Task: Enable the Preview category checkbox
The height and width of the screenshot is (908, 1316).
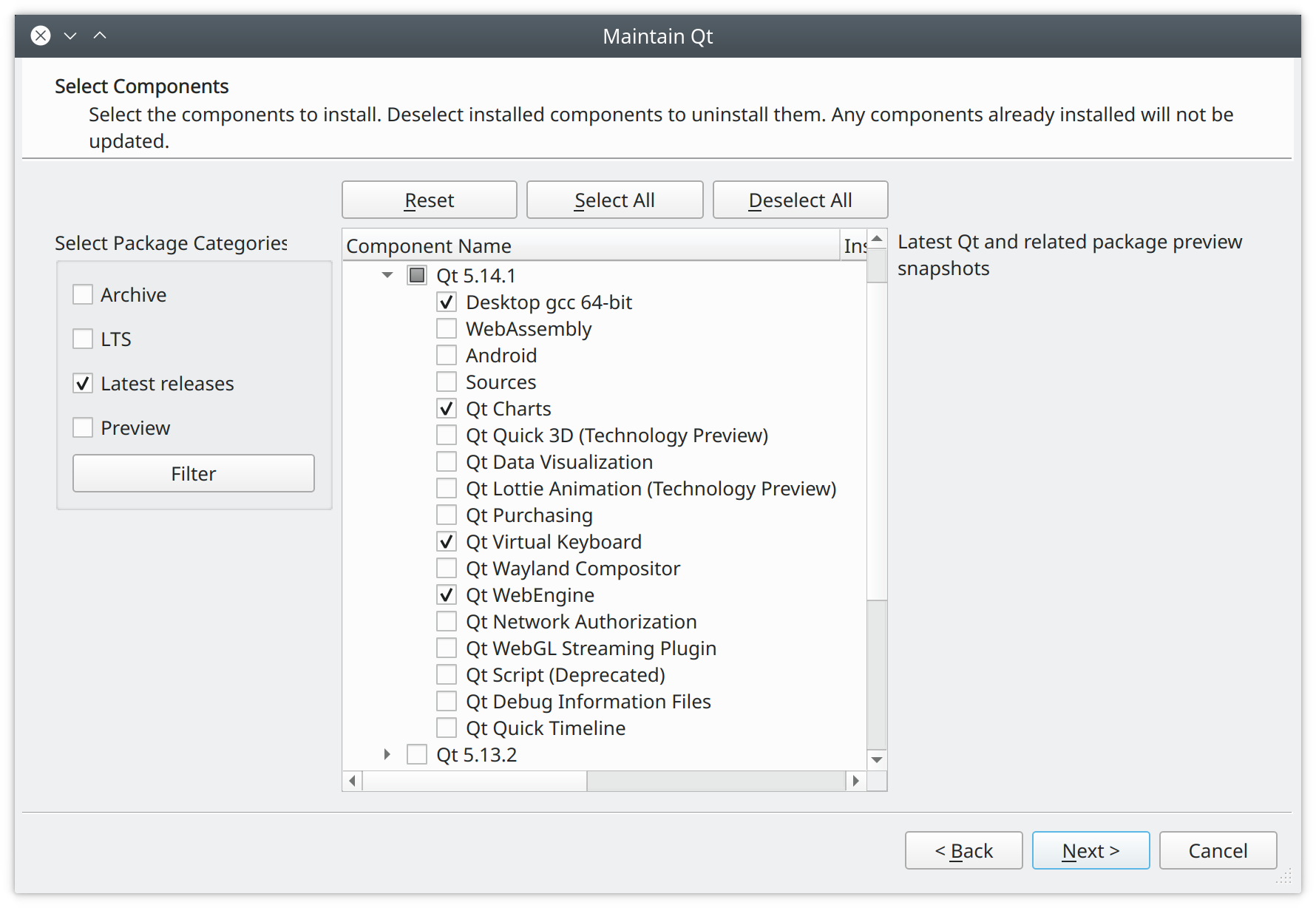Action: (83, 427)
